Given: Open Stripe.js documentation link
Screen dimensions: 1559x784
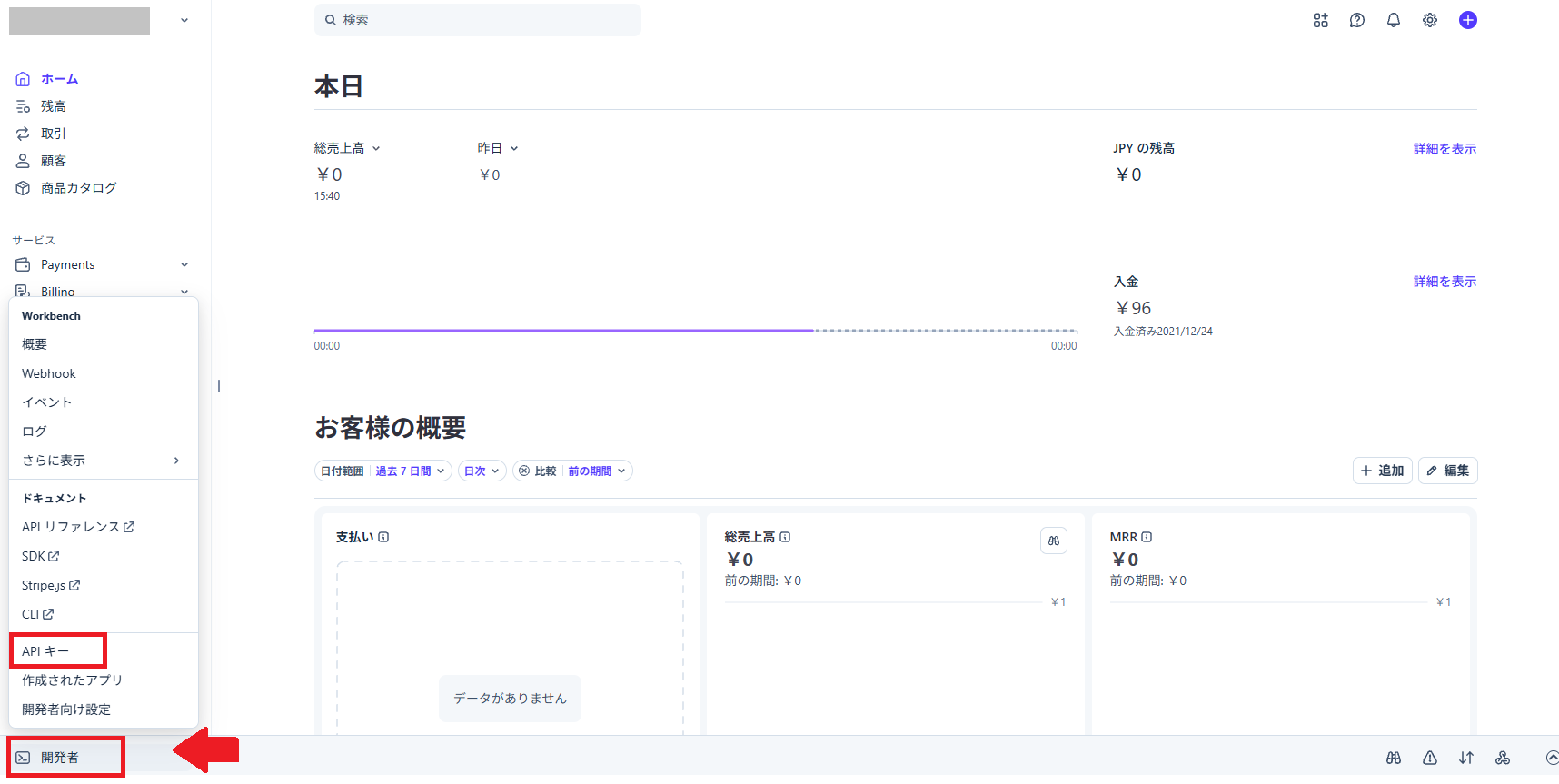Looking at the screenshot, I should tap(51, 585).
